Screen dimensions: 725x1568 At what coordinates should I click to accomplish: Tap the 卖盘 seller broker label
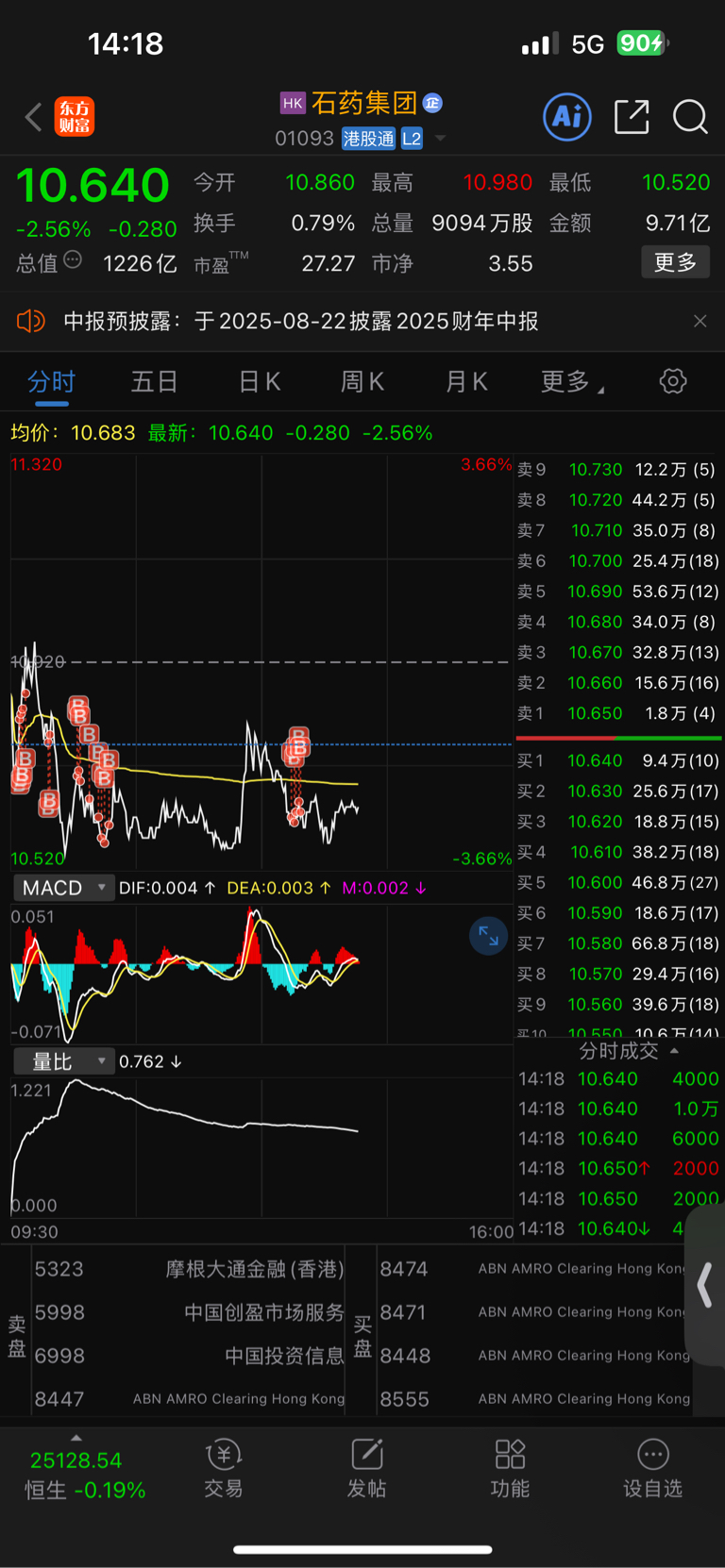point(17,1337)
